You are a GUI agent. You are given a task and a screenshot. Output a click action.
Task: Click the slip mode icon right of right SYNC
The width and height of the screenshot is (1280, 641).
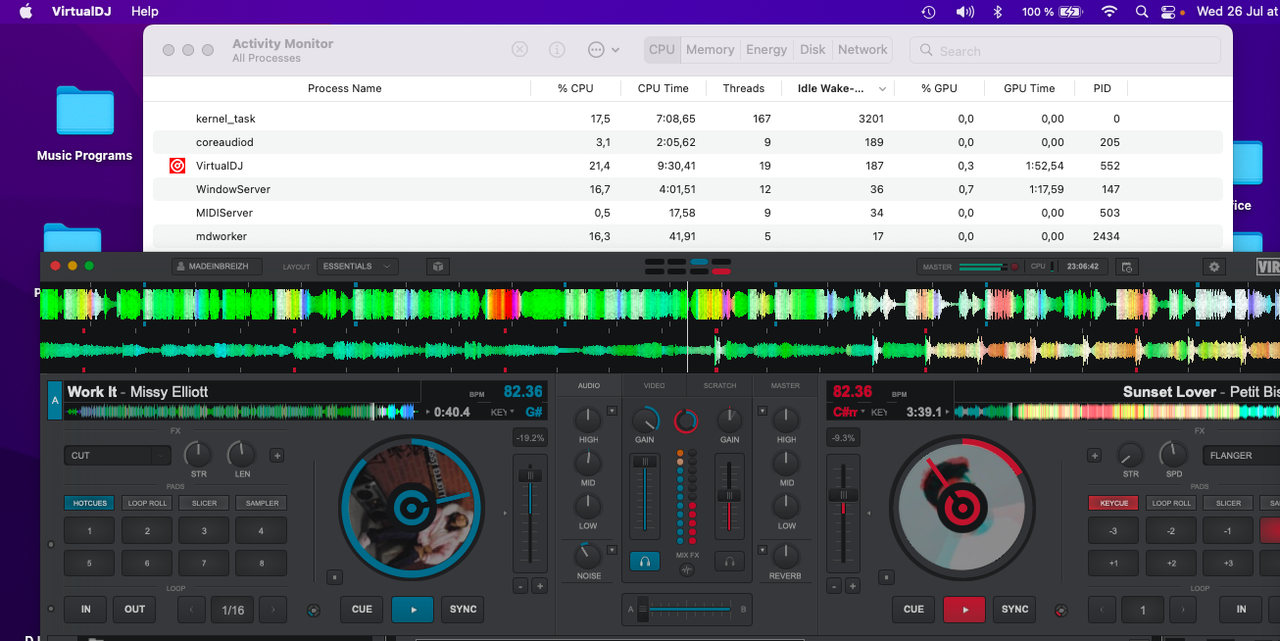click(x=1061, y=610)
